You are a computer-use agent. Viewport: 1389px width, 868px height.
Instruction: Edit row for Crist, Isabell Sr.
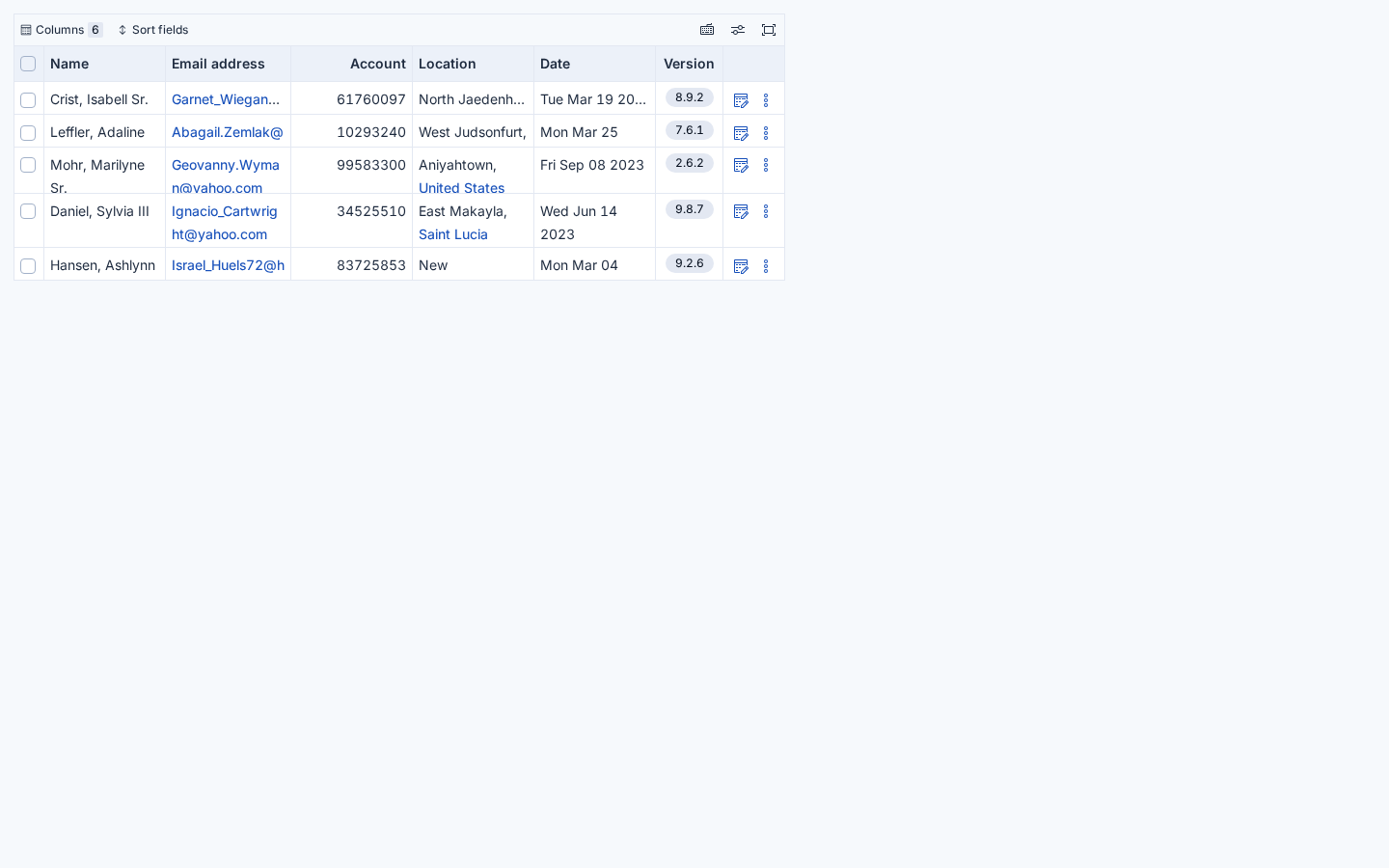click(741, 100)
